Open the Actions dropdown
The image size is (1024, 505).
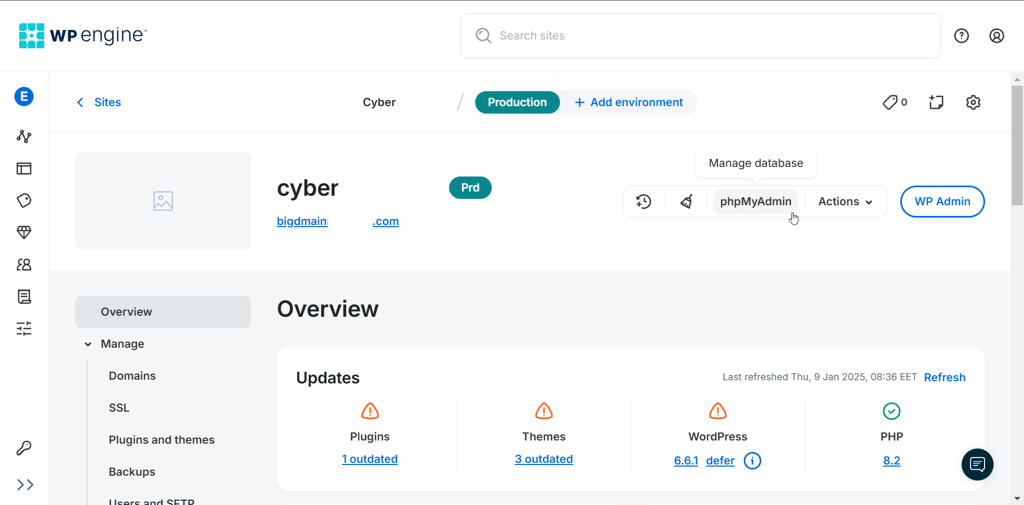845,202
